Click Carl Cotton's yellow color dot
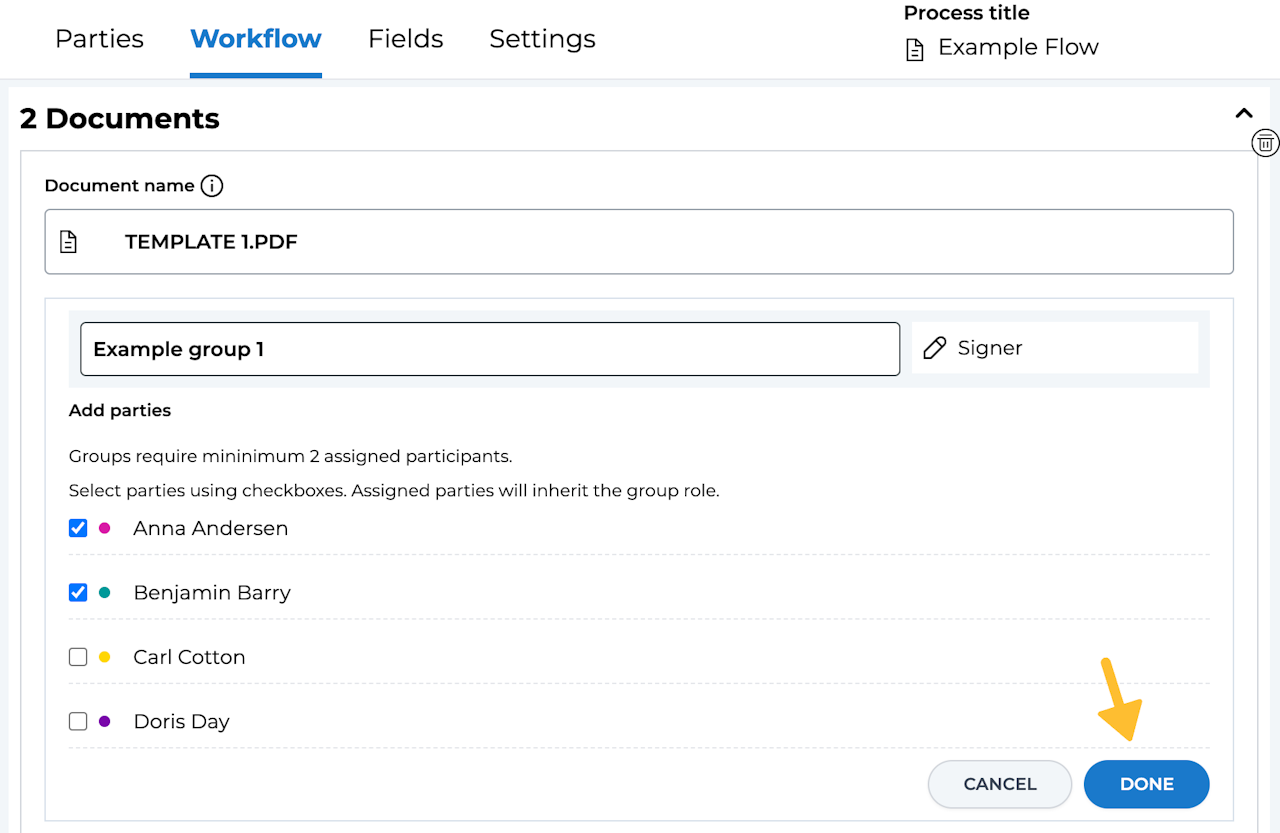 click(x=105, y=657)
